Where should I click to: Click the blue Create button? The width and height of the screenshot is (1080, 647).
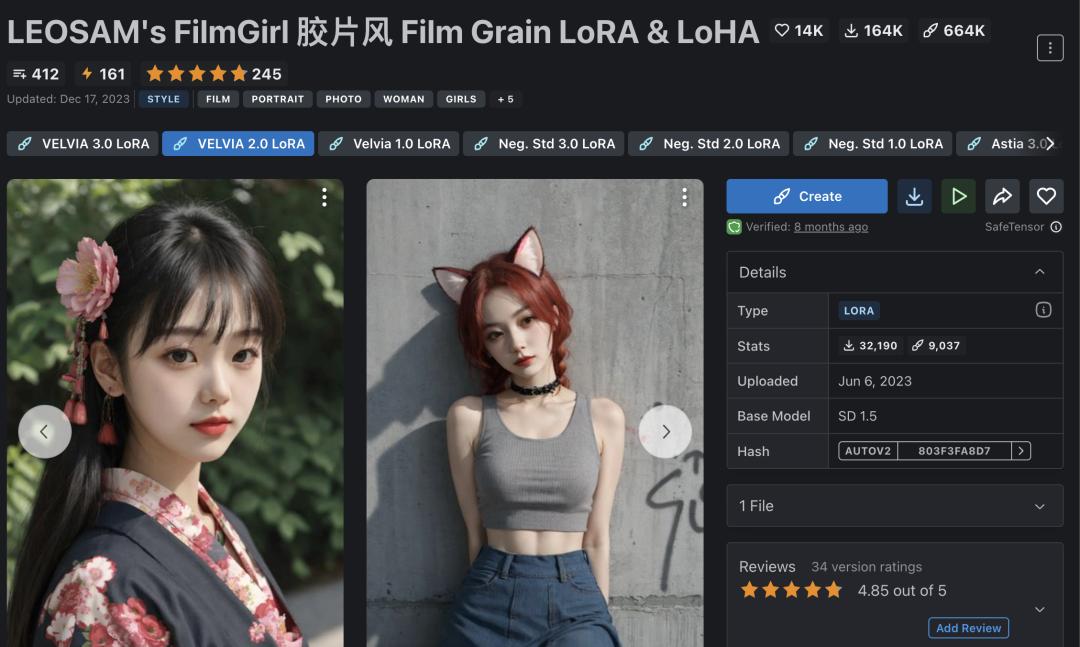click(x=807, y=196)
